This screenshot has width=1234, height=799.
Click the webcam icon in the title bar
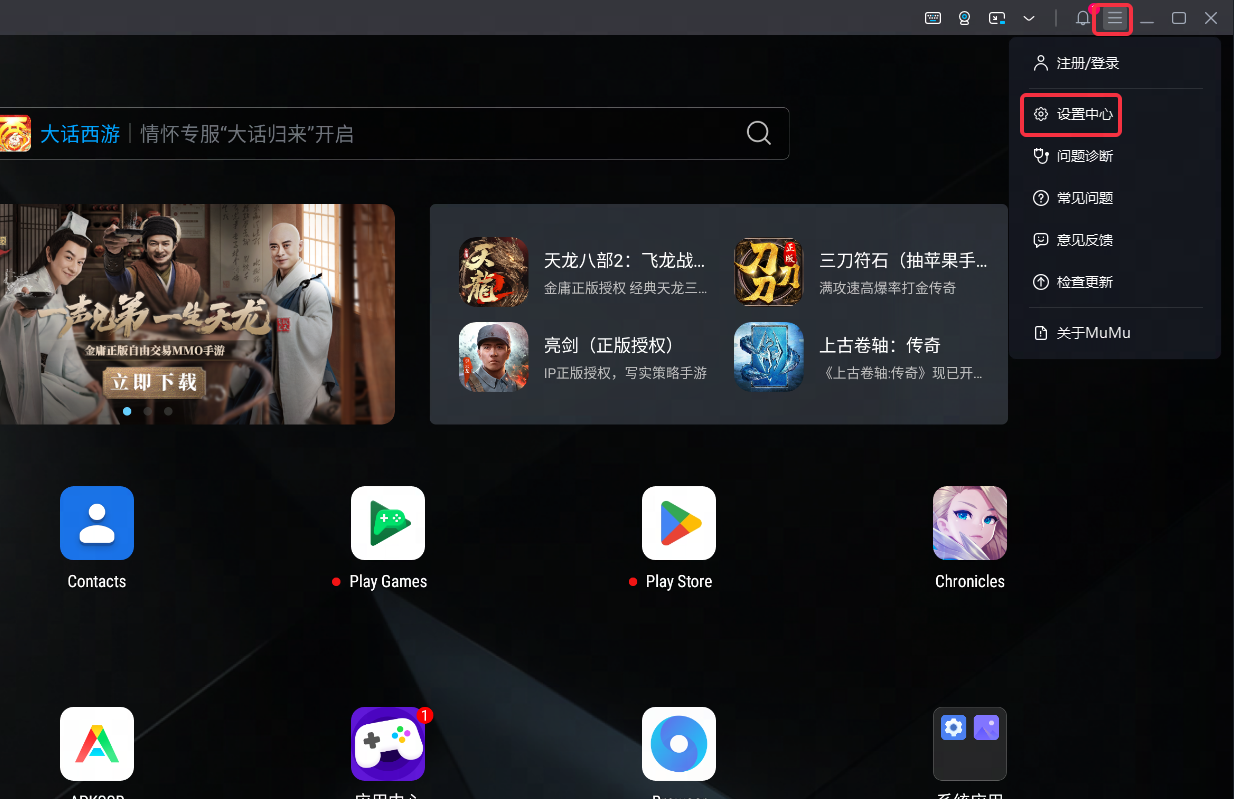coord(965,18)
